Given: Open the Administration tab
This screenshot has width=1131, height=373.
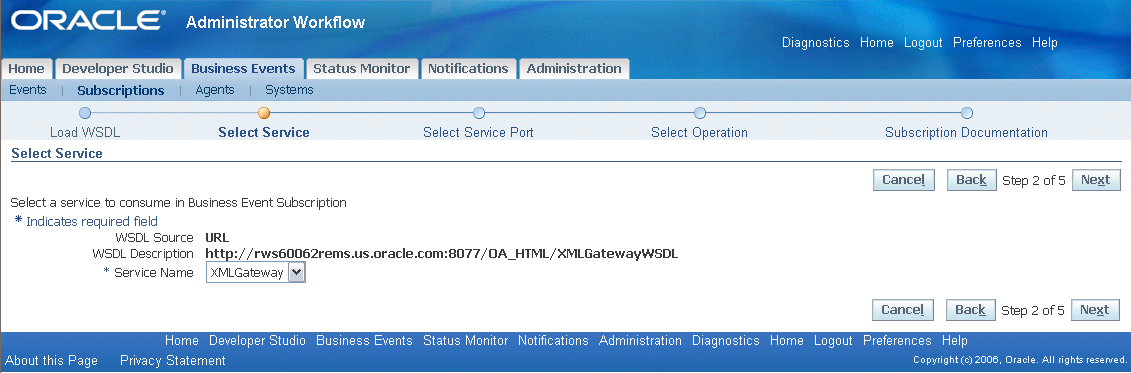Looking at the screenshot, I should 574,69.
